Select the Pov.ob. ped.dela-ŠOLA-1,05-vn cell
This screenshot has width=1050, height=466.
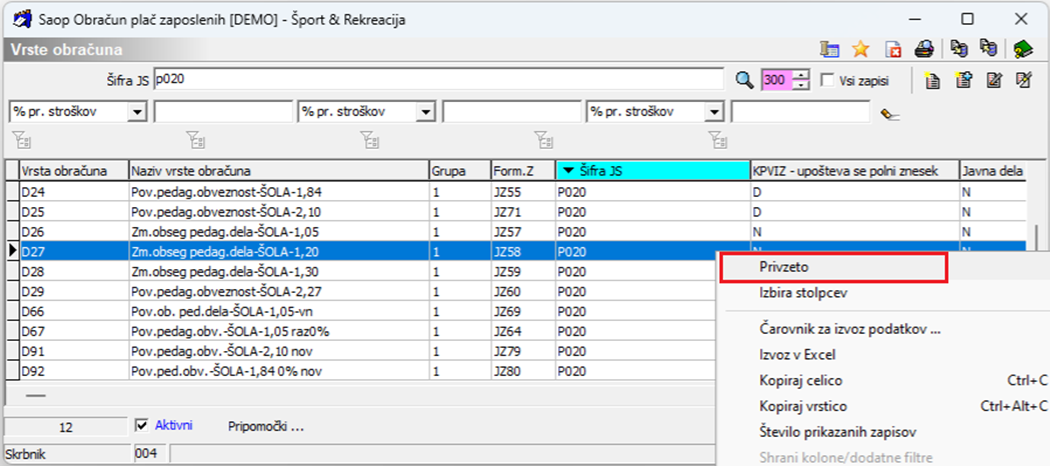(279, 311)
